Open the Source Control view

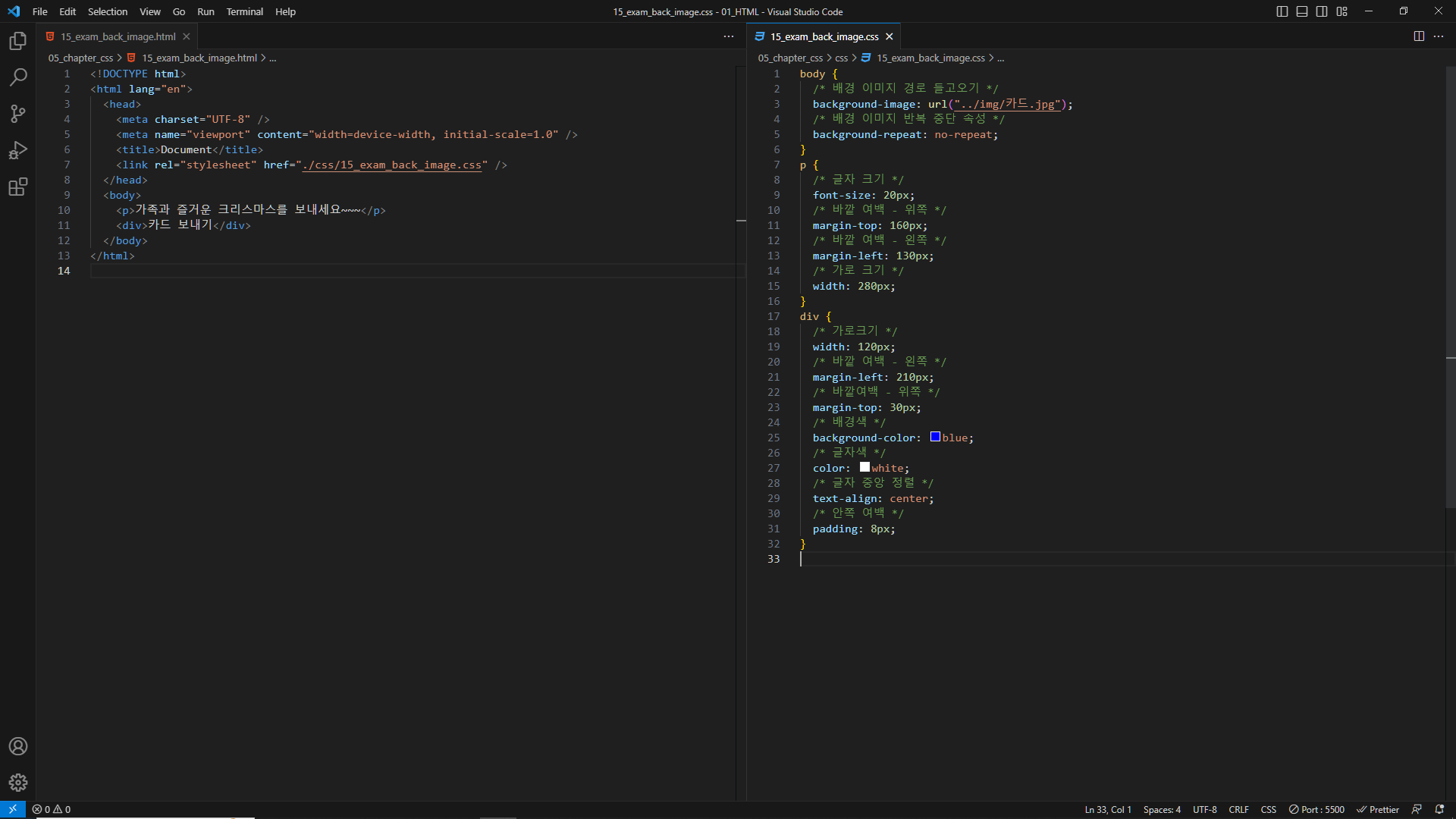coord(18,114)
